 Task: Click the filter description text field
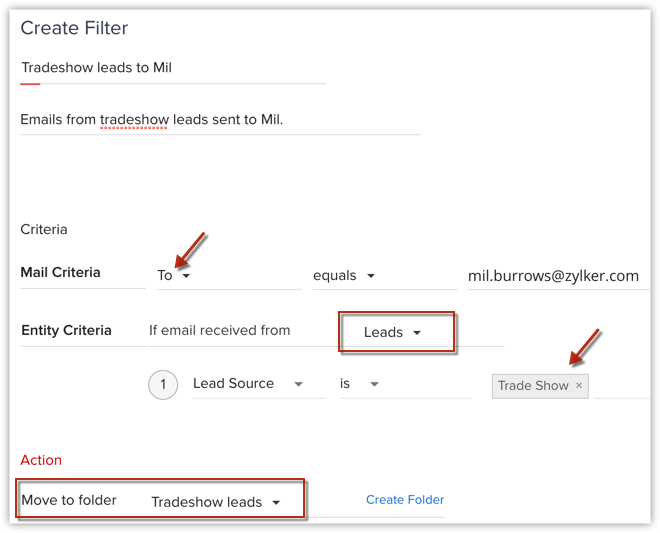tap(220, 120)
